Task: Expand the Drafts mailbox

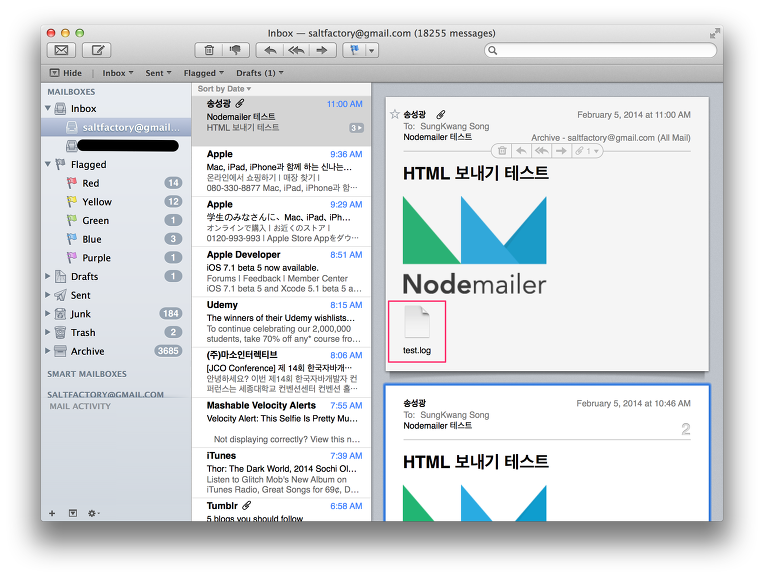Action: tap(48, 276)
